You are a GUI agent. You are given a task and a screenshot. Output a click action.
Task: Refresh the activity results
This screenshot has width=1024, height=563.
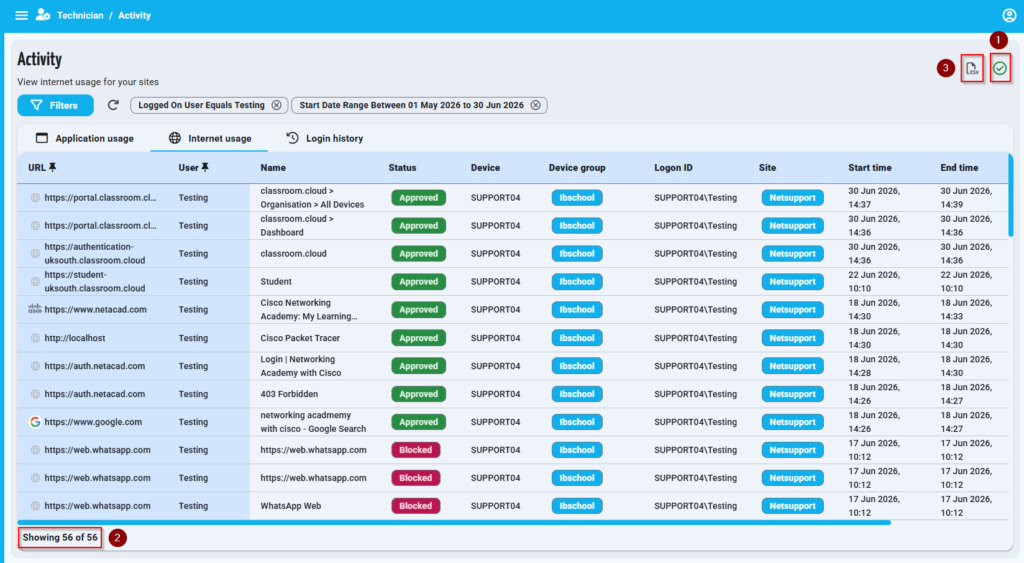(113, 105)
